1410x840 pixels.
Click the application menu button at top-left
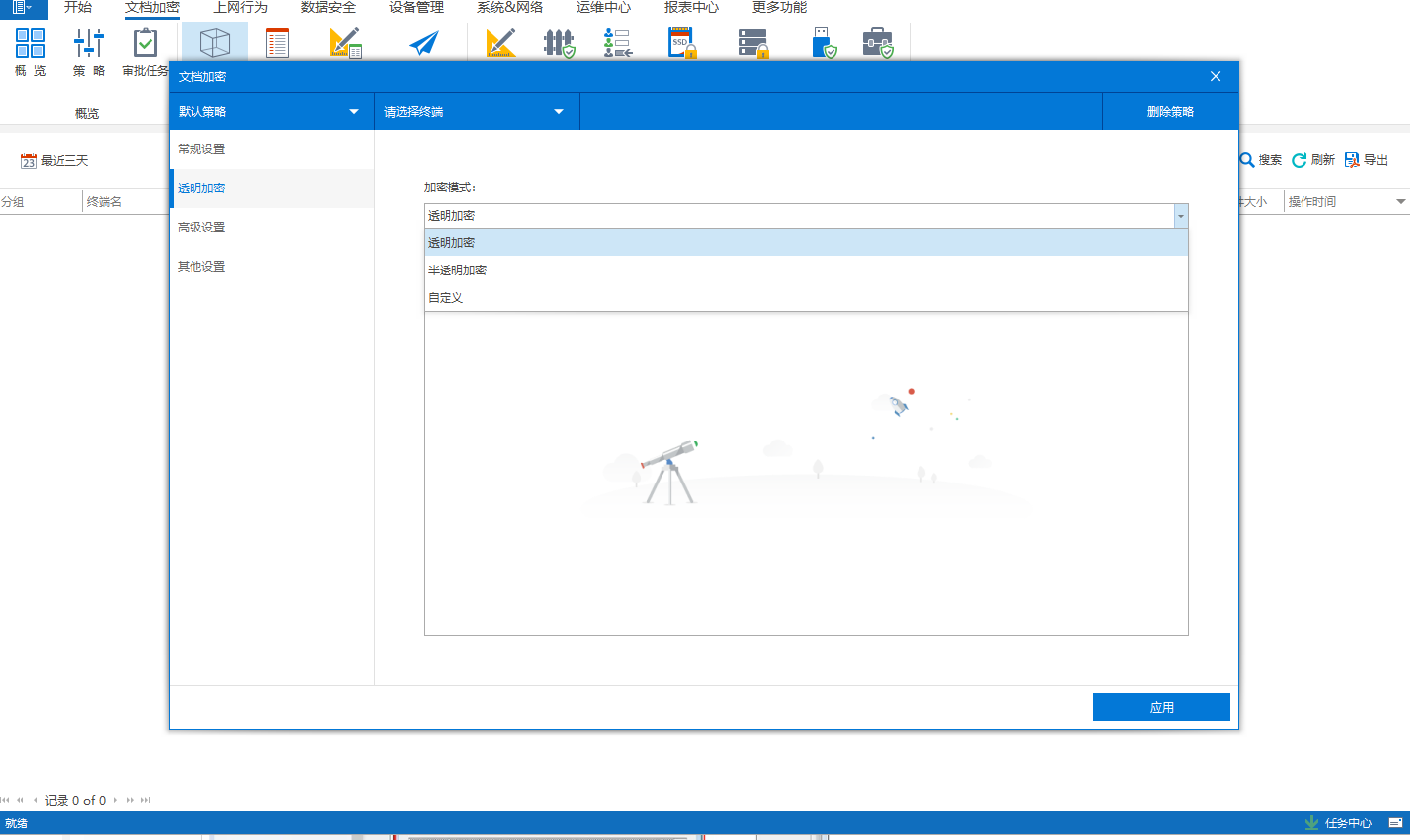pyautogui.click(x=22, y=8)
